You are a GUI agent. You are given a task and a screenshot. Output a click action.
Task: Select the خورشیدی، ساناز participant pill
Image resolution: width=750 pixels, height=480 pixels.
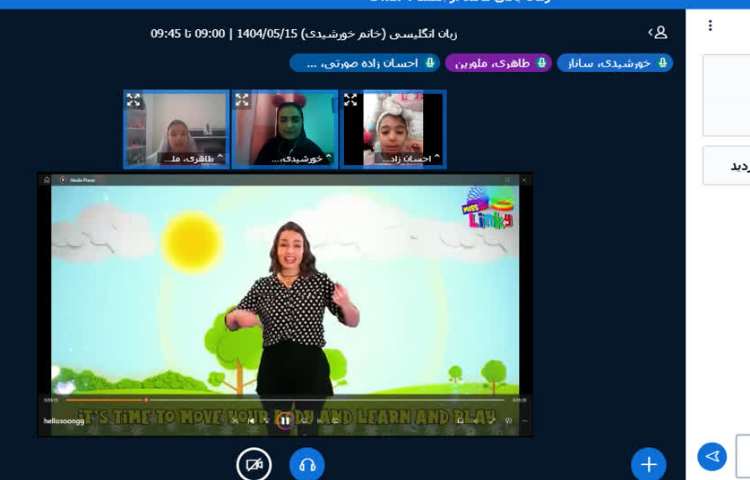(615, 63)
